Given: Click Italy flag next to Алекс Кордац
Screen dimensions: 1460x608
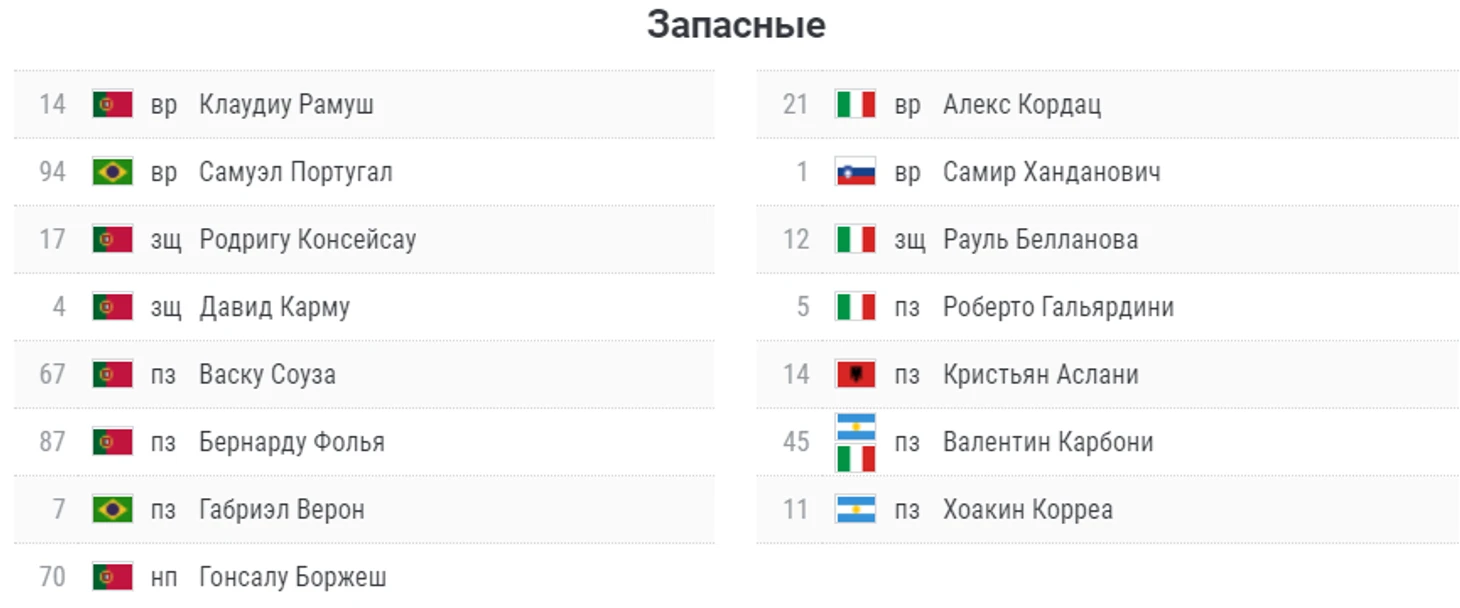Looking at the screenshot, I should (855, 104).
